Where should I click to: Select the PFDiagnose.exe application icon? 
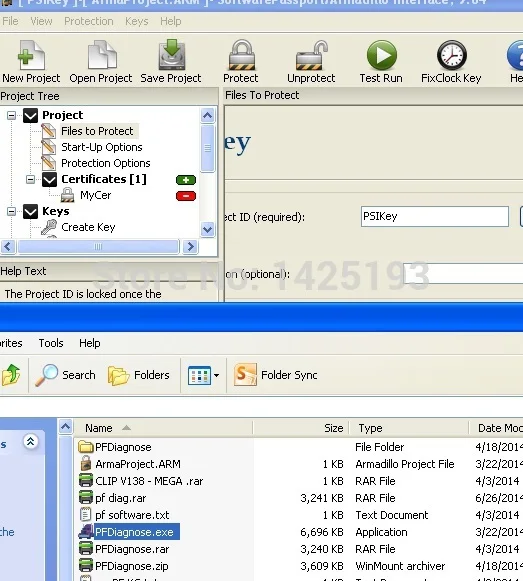point(86,532)
